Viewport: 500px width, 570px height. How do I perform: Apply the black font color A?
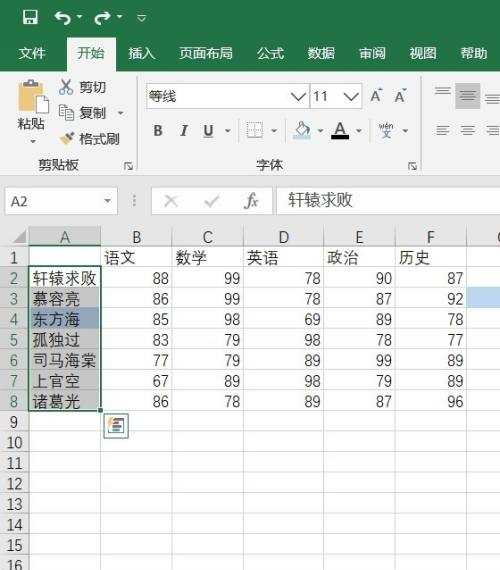click(340, 130)
